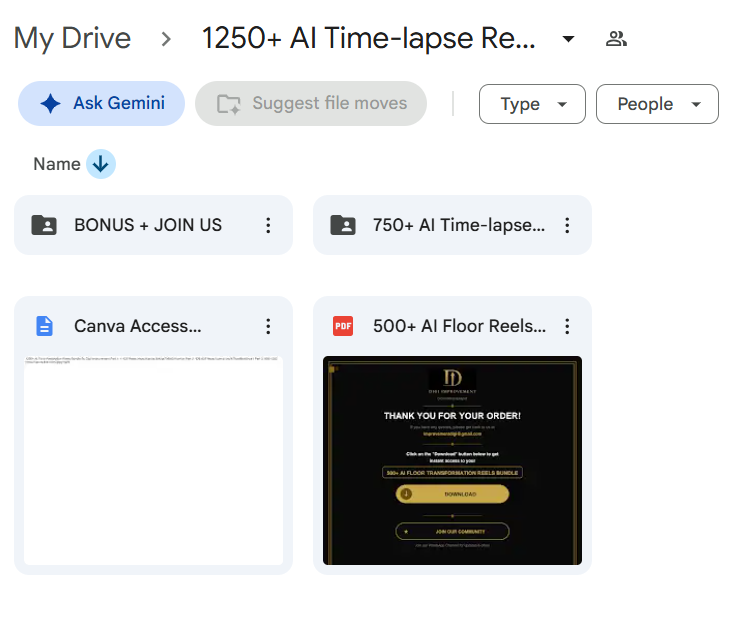Select the 750+ AI Time-lapse... folder
The height and width of the screenshot is (639, 729).
click(452, 225)
